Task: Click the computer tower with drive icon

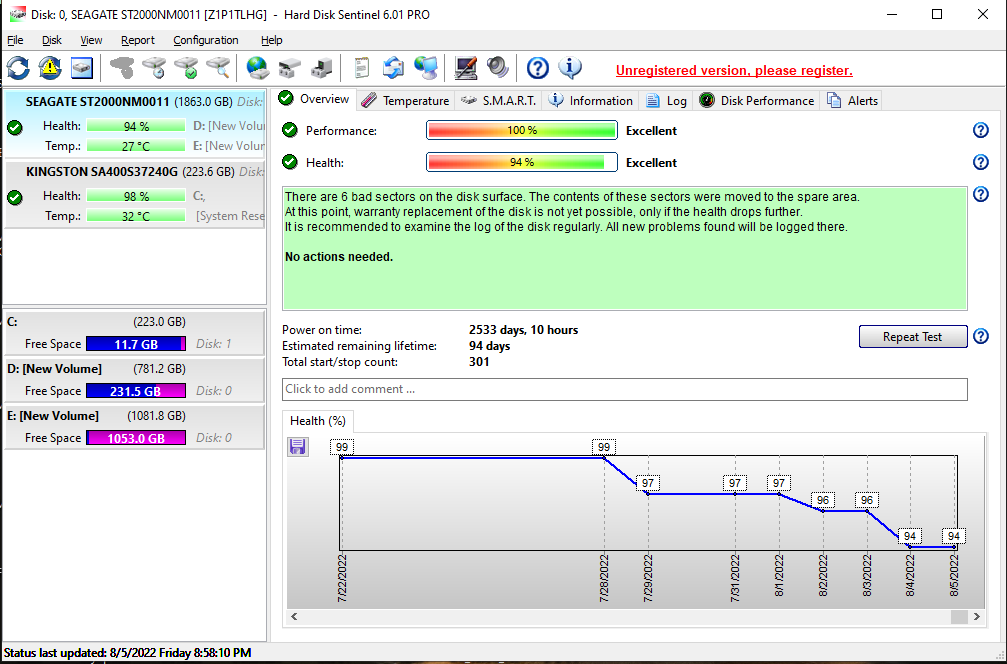Action: (x=321, y=67)
